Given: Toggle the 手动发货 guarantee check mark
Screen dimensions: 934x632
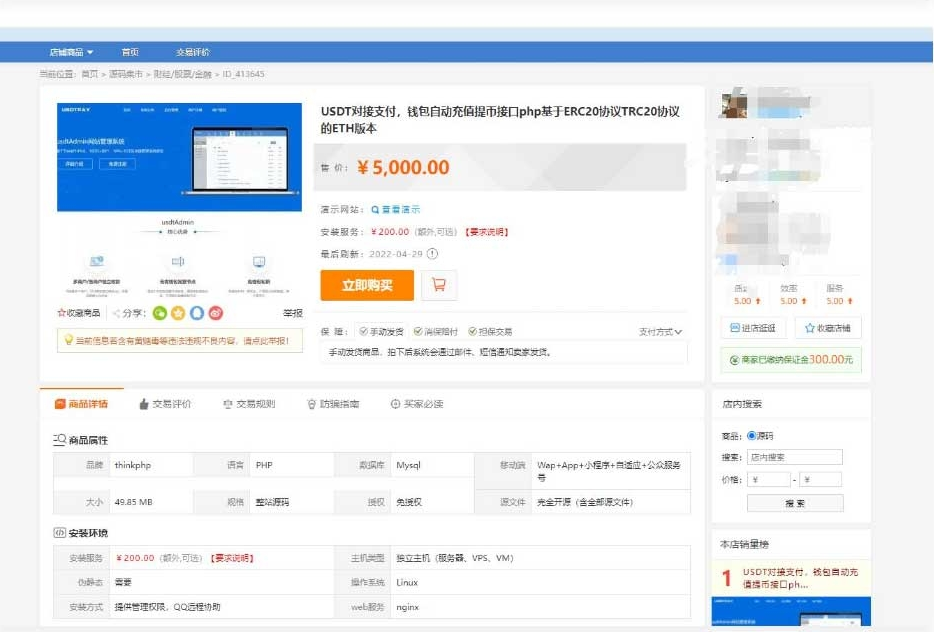Looking at the screenshot, I should click(x=363, y=332).
